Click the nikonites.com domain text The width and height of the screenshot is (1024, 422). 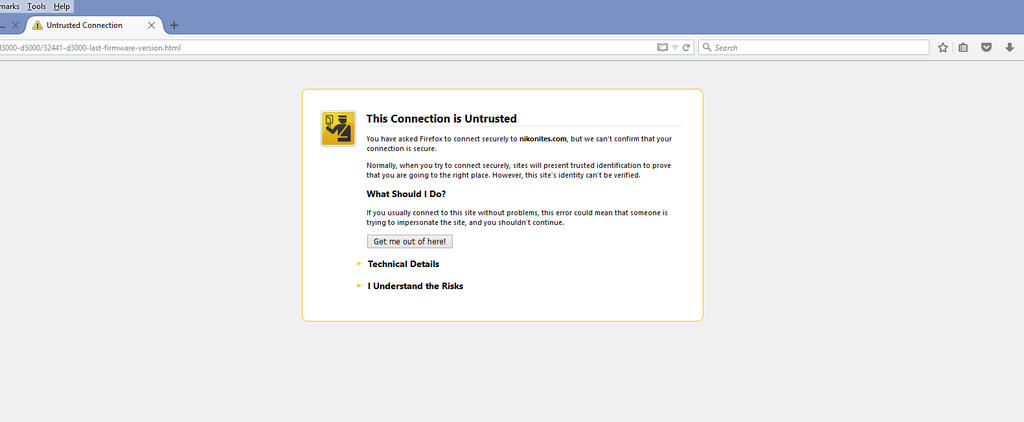click(543, 139)
